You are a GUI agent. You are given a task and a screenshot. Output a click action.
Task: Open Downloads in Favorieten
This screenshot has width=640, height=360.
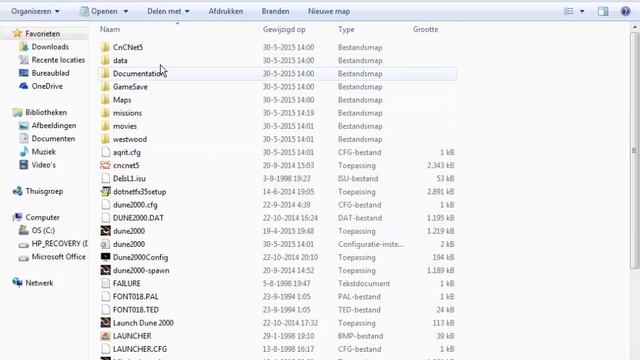click(x=50, y=47)
